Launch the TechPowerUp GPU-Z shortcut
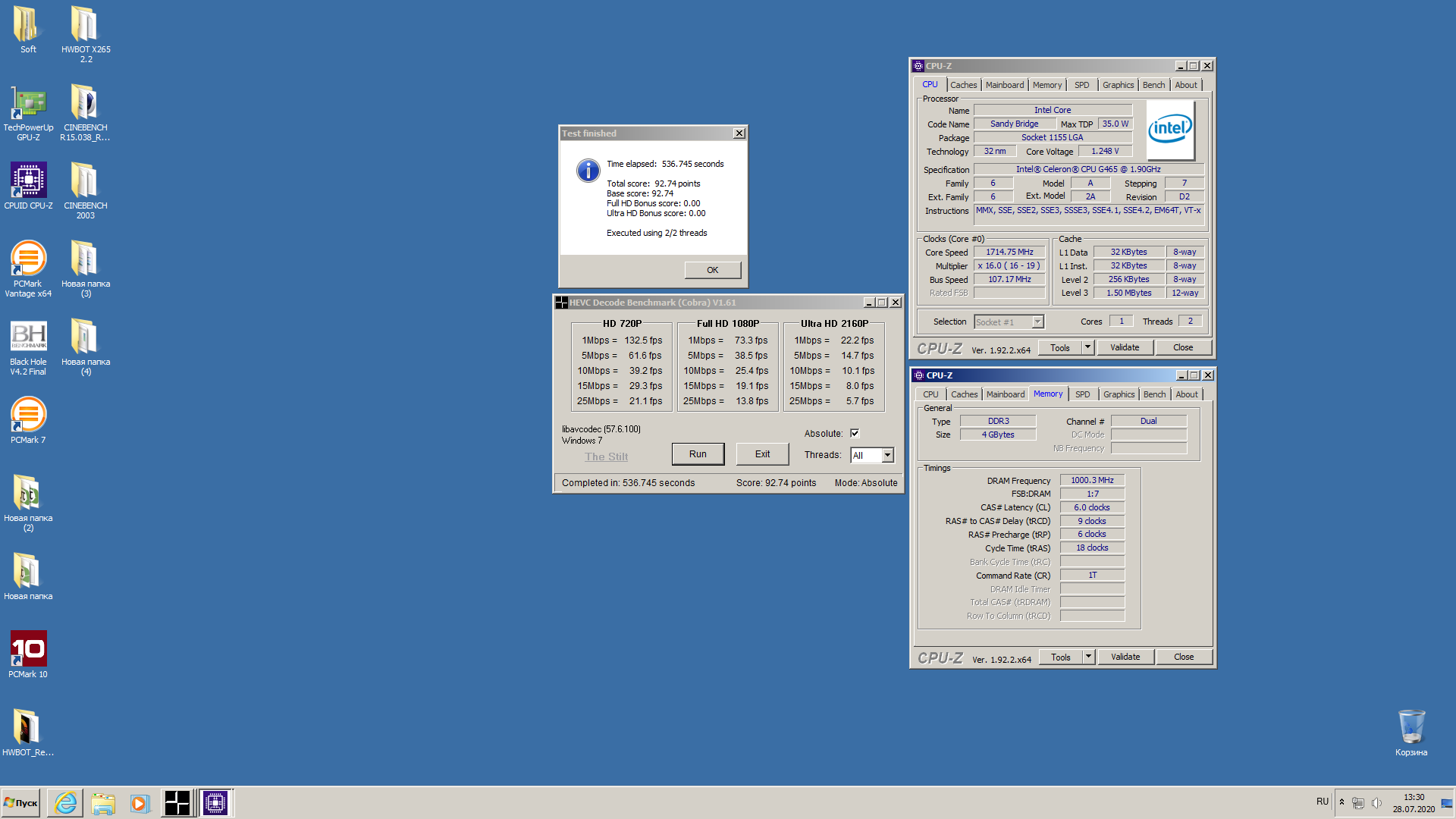This screenshot has width=1456, height=819. pyautogui.click(x=28, y=113)
